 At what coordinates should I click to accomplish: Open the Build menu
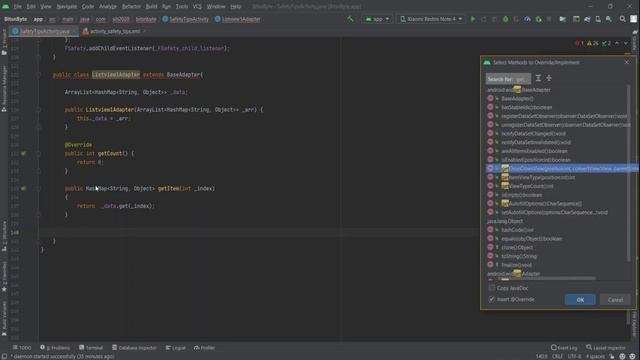coord(151,7)
